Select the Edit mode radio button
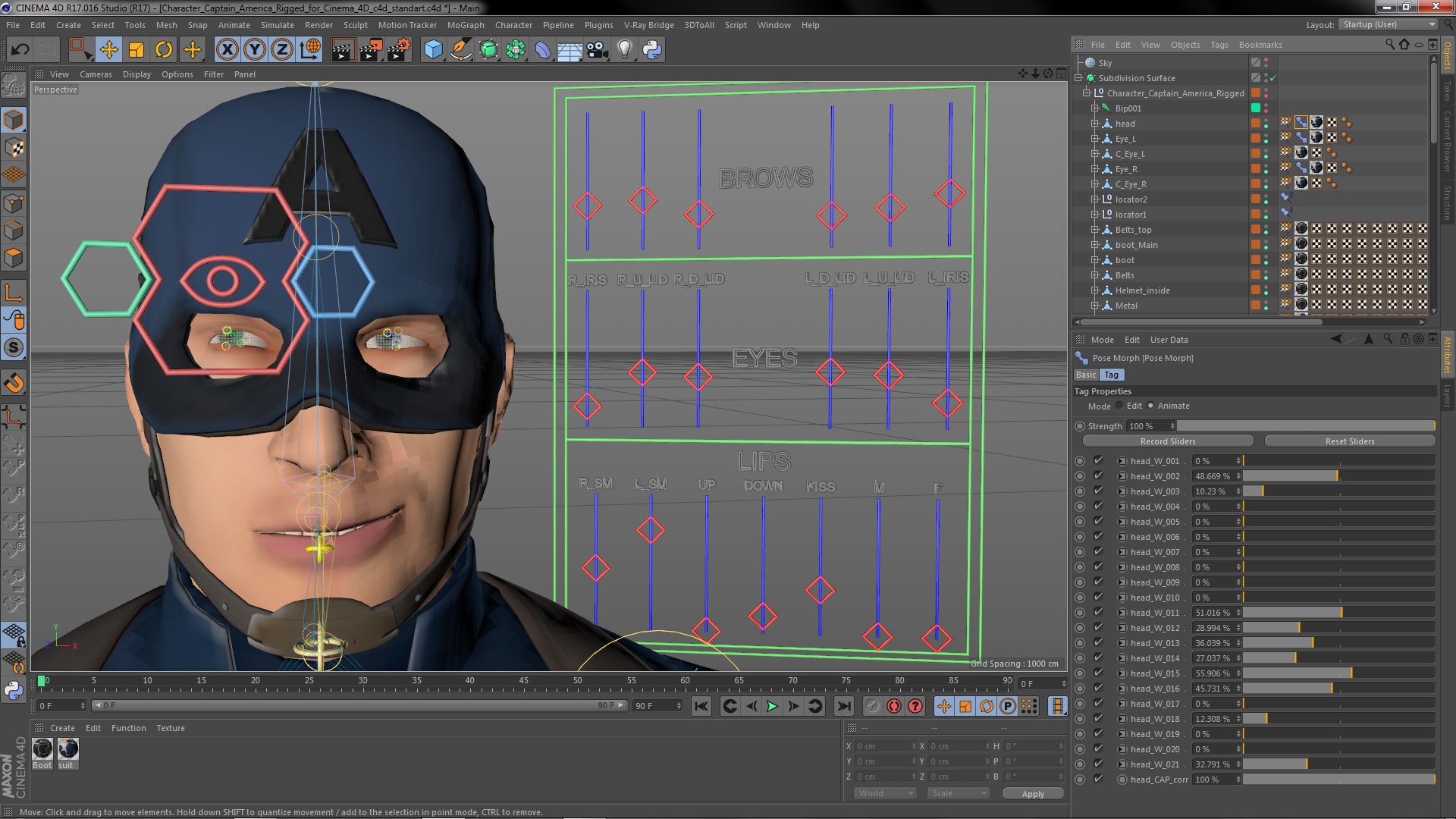The height and width of the screenshot is (819, 1456). pyautogui.click(x=1119, y=406)
